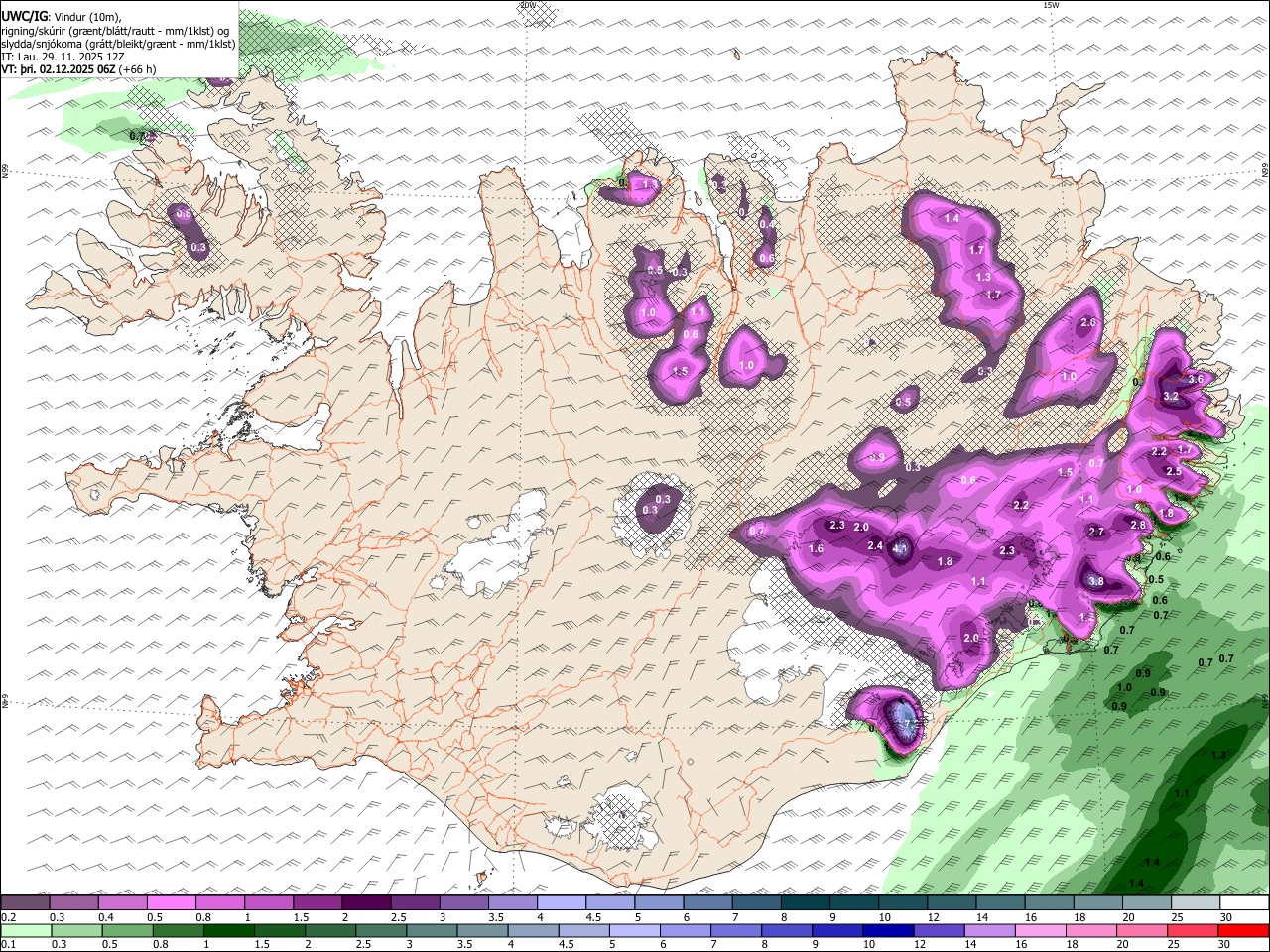Select the 0.5–0.8 bright pink snow legend swatch
This screenshot has height=952, width=1270.
click(x=172, y=903)
